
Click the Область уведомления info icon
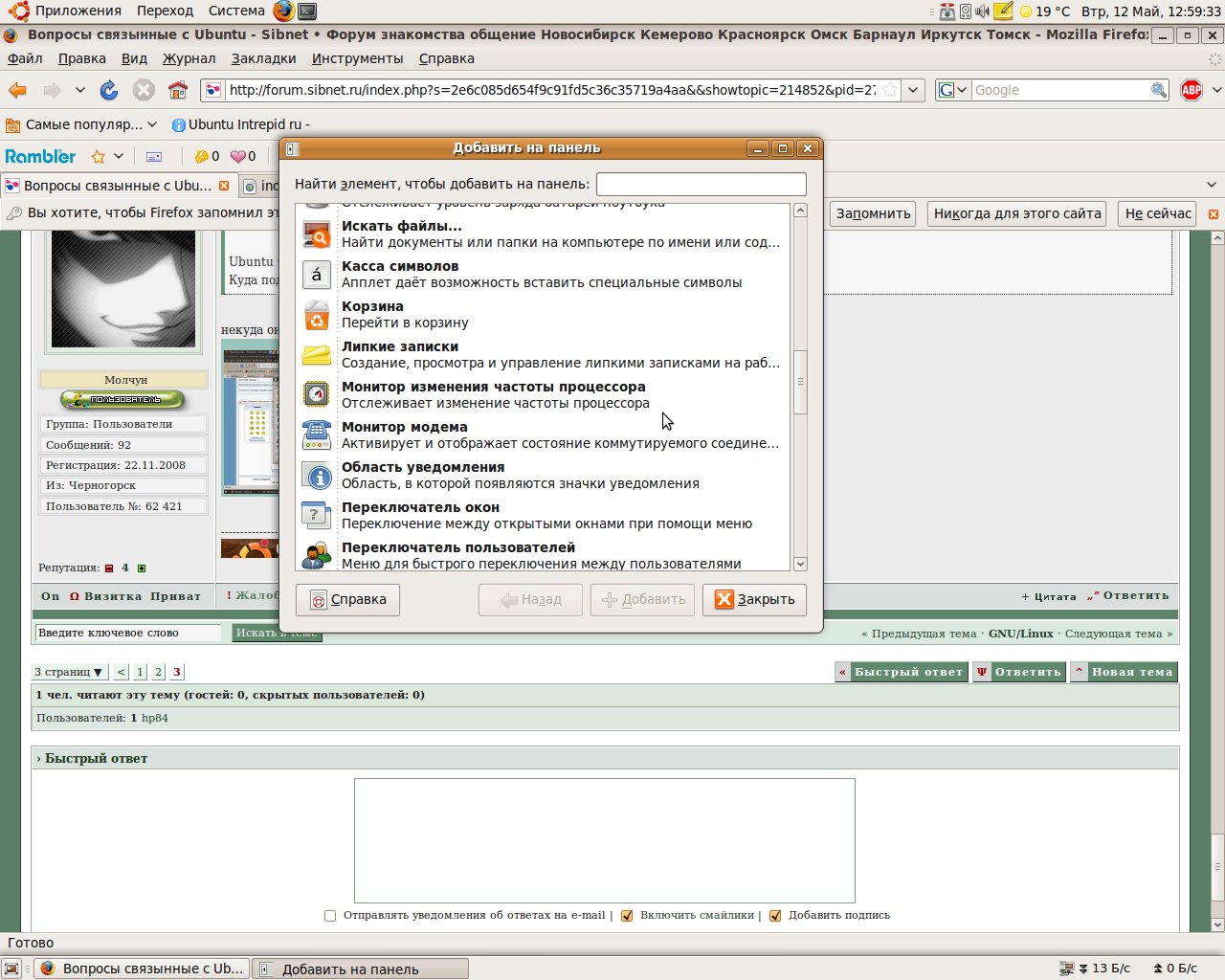pos(316,476)
